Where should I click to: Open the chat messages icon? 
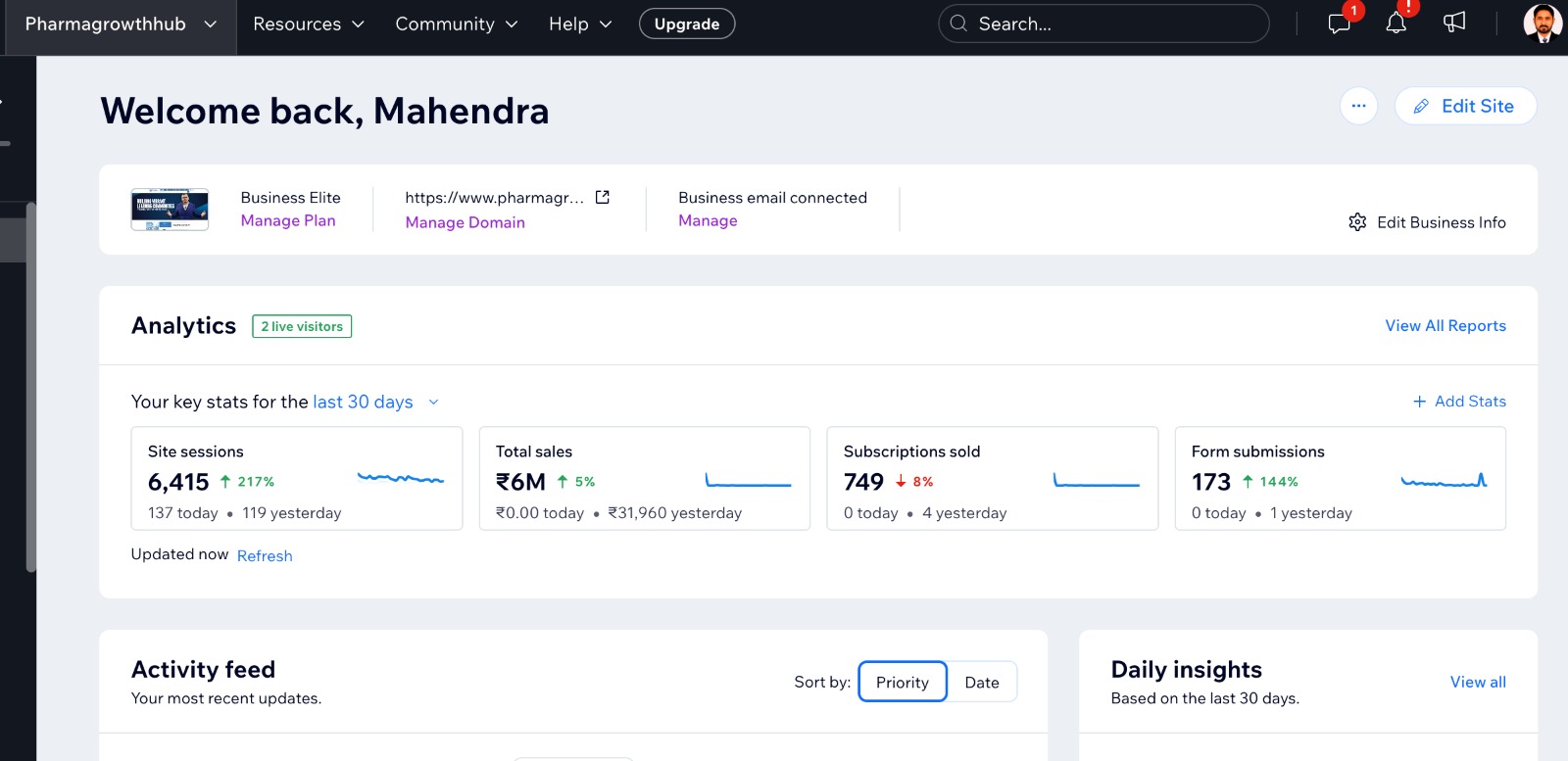coord(1339,24)
